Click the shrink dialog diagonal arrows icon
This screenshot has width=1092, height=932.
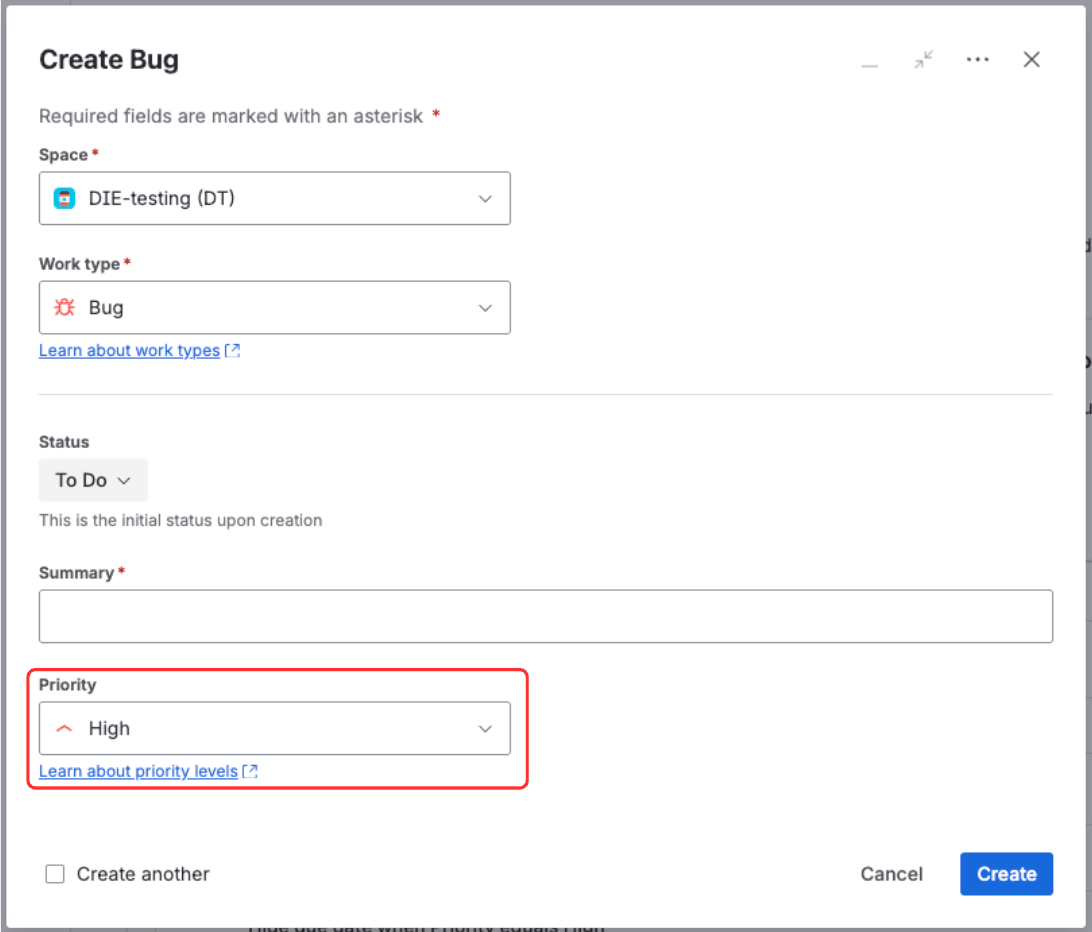coord(924,59)
